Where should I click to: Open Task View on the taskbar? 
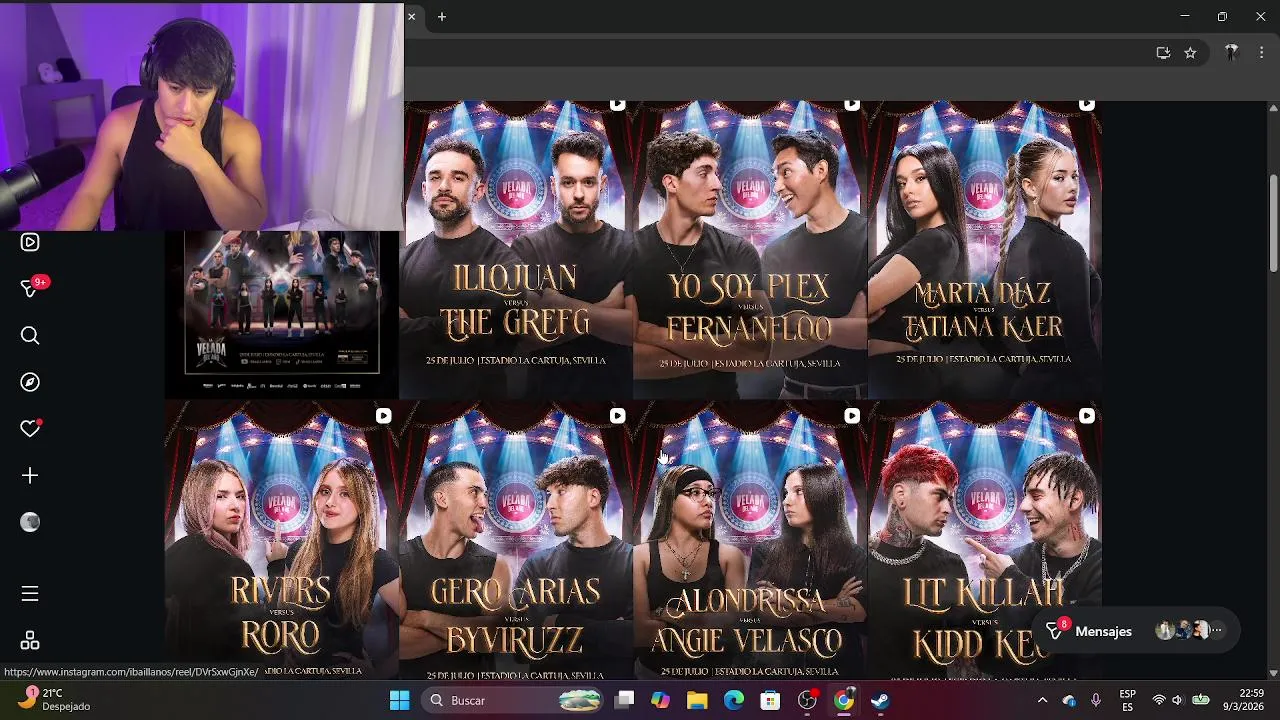click(x=624, y=700)
